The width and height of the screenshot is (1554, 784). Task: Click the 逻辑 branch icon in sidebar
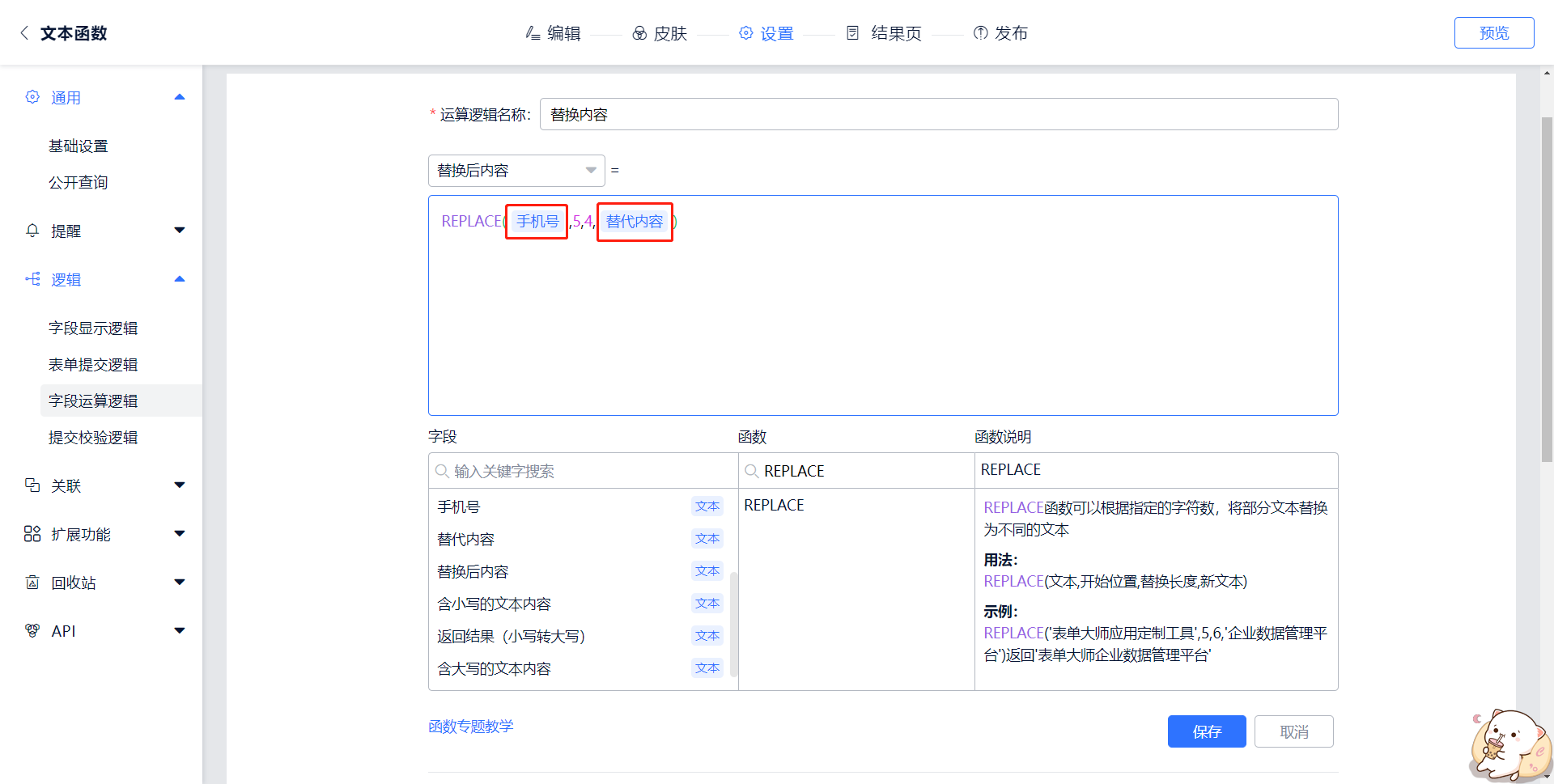[32, 279]
